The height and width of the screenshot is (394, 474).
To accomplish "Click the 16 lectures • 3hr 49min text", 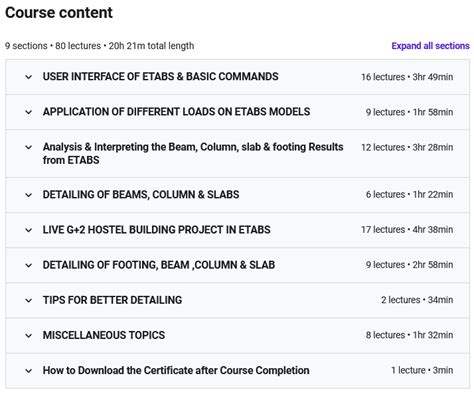I will coord(407,77).
